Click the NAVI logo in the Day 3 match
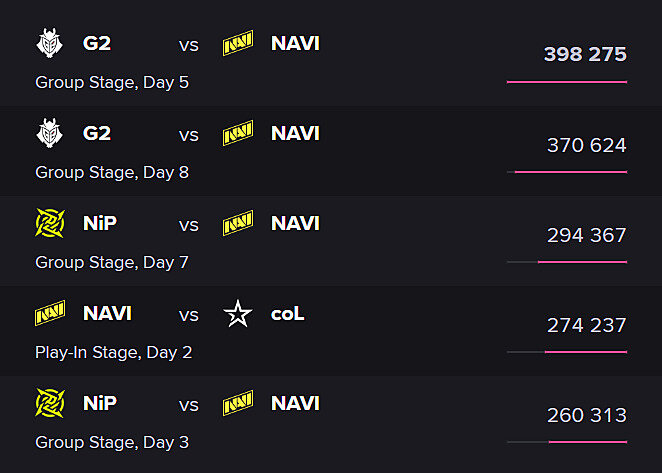Viewport: 662px width, 473px height. (x=238, y=404)
